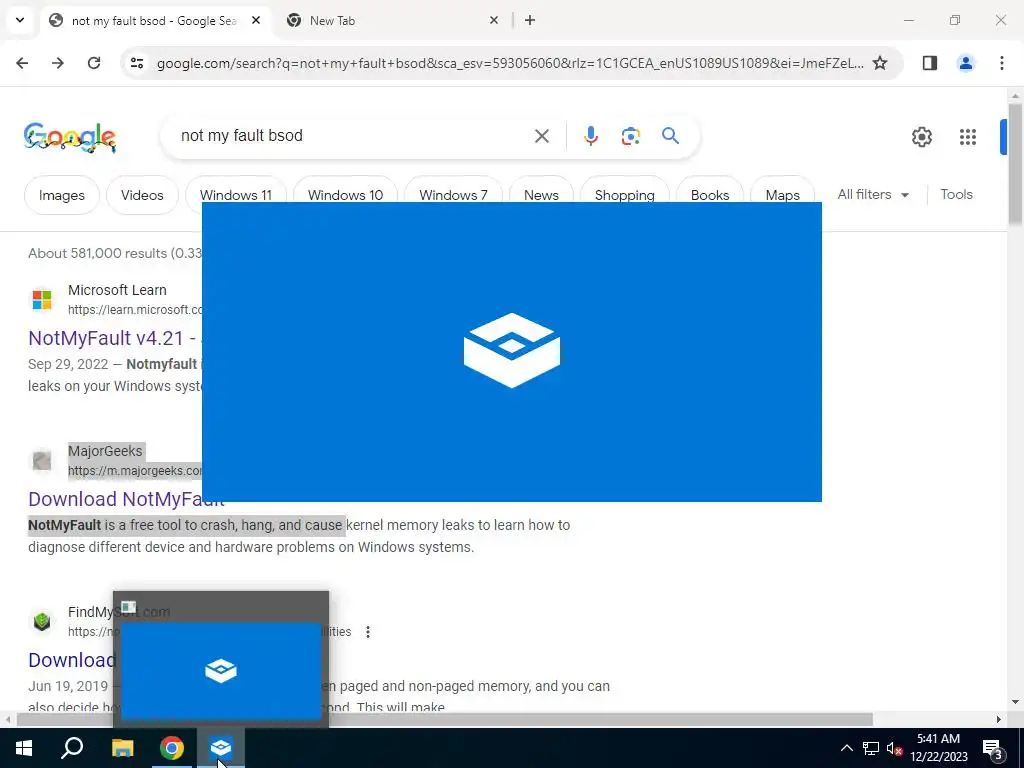Open Chrome three-dot menu

pos(1001,63)
